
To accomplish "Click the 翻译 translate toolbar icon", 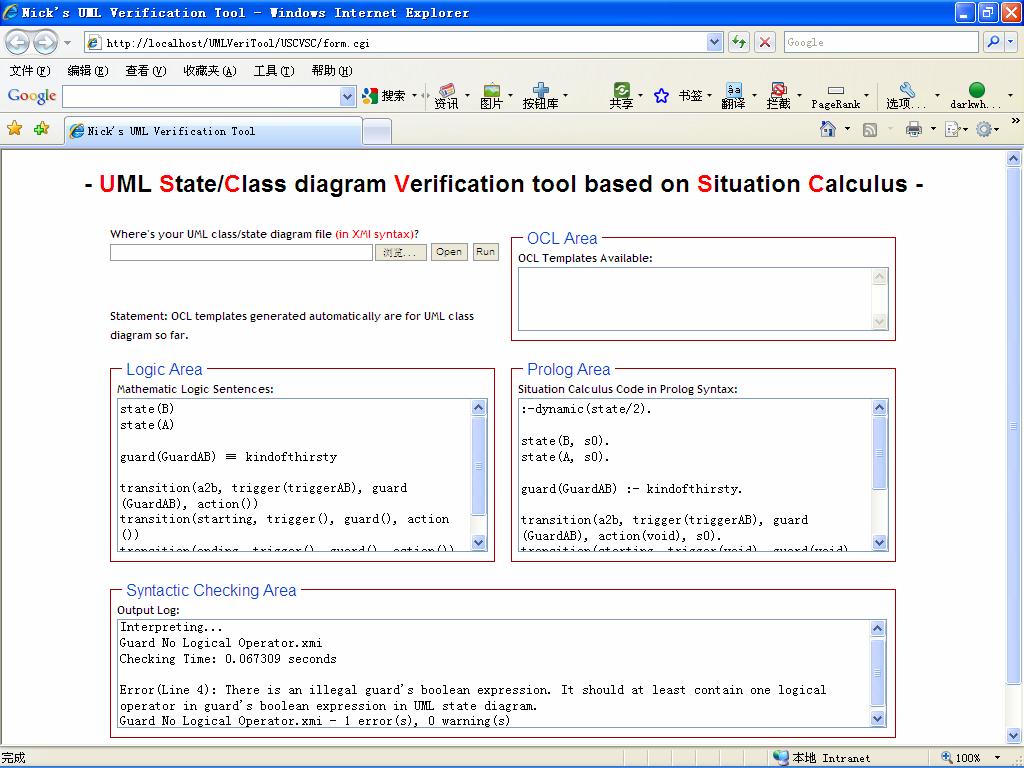I will coord(733,96).
